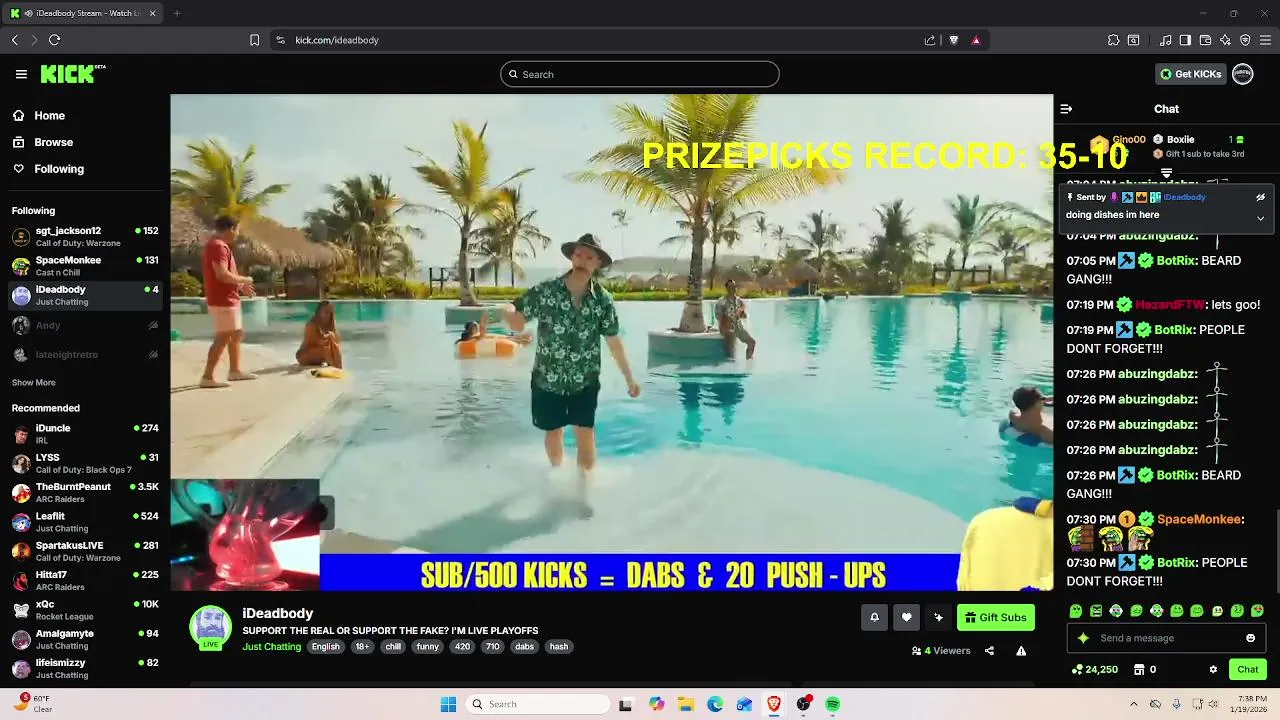Image resolution: width=1280 pixels, height=720 pixels.
Task: Click the Brave Rewards triangle icon
Action: [x=976, y=40]
